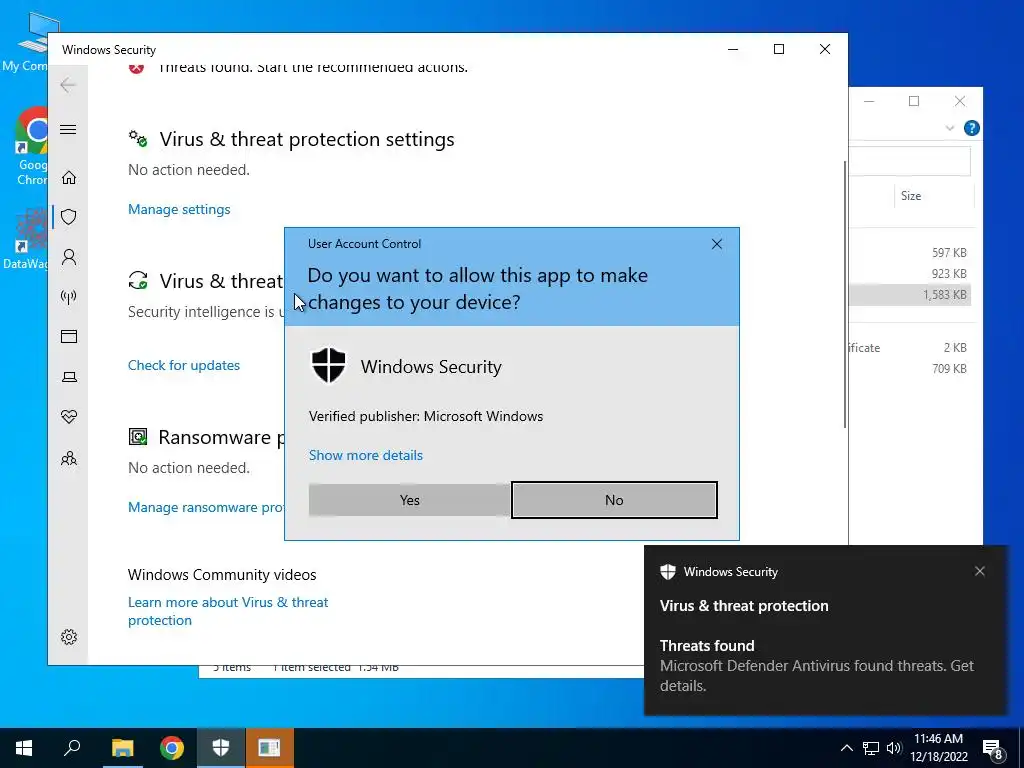Open the taskbar clock showing 11:46 AM
This screenshot has width=1024, height=768.
pos(938,748)
